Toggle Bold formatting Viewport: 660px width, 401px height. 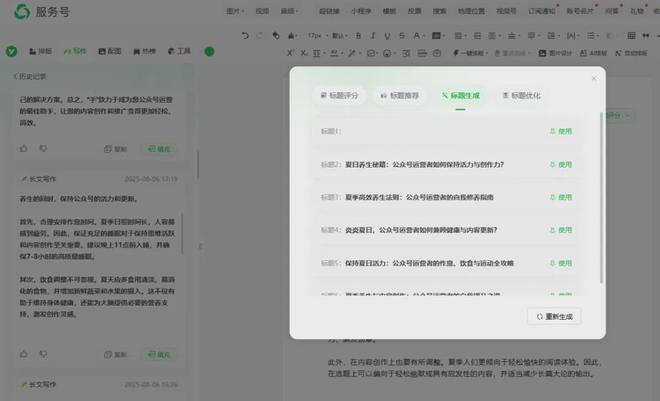click(358, 36)
